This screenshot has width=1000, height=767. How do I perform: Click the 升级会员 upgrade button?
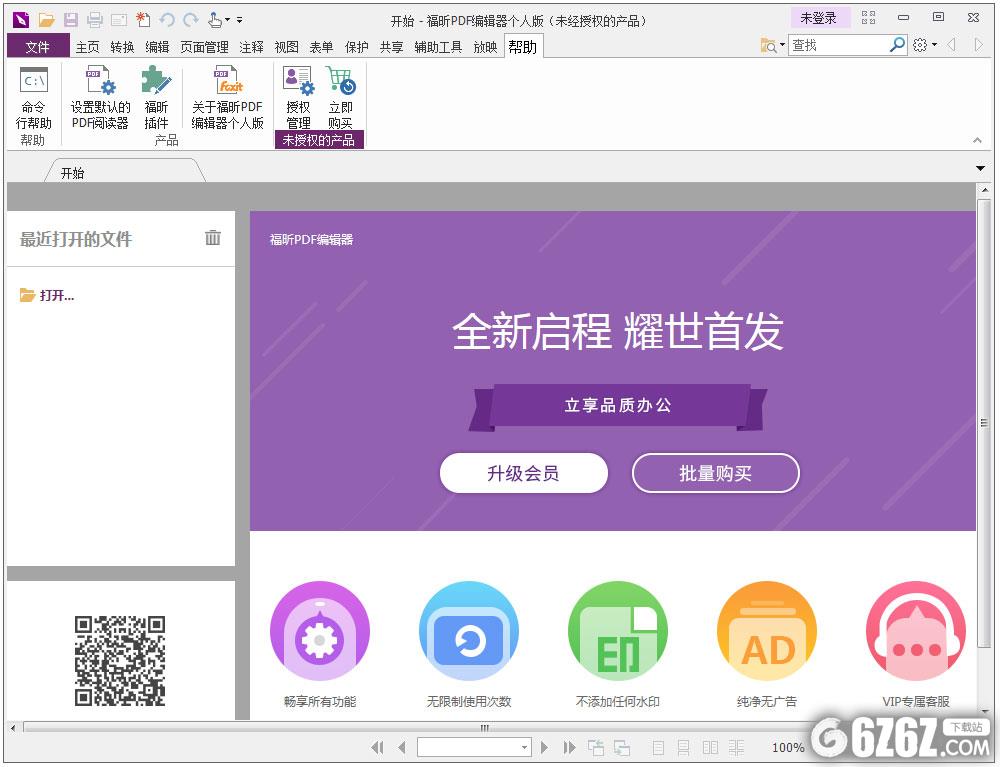[x=524, y=473]
